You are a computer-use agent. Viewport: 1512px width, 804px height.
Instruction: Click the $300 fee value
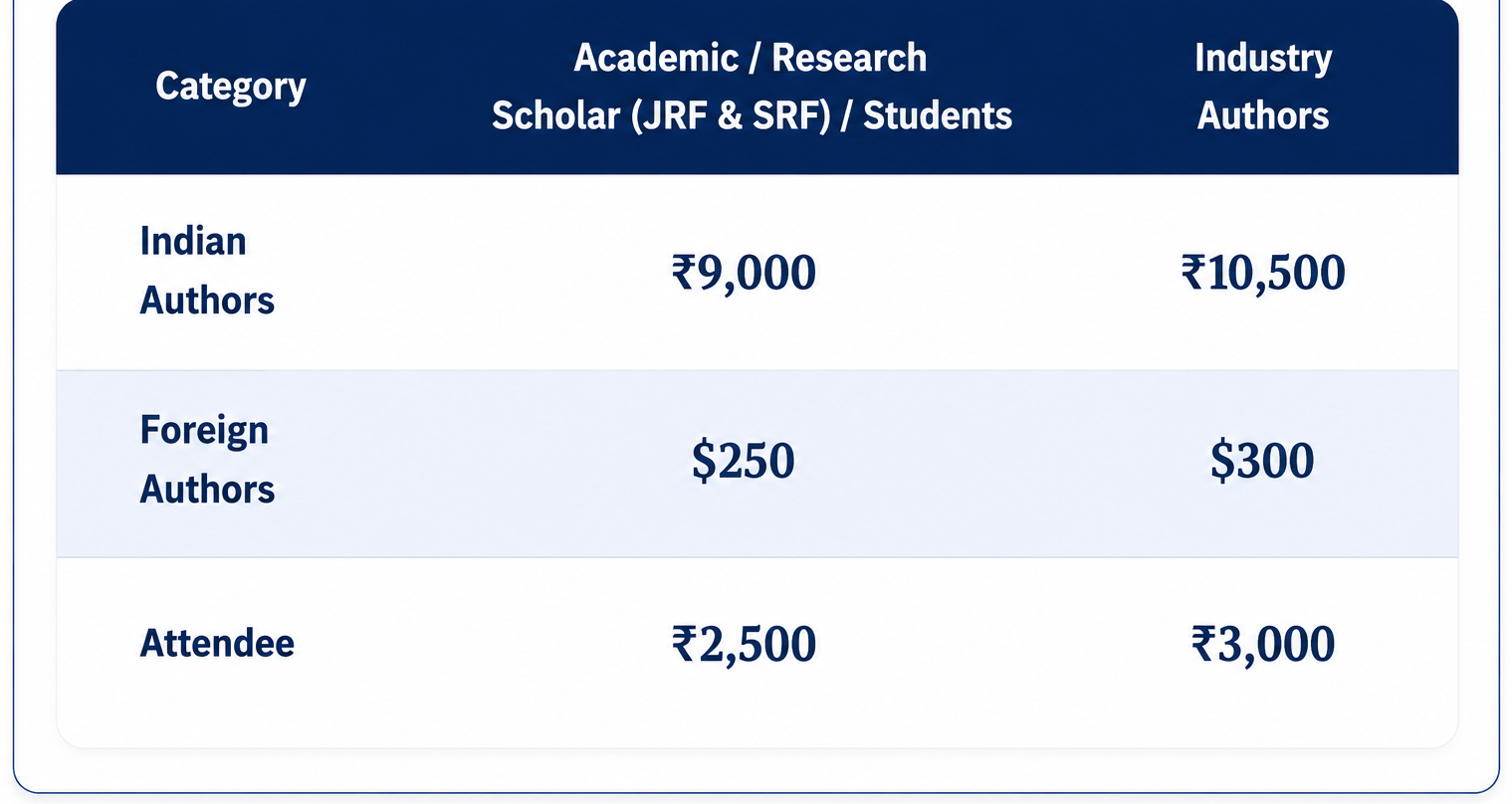(x=1262, y=461)
